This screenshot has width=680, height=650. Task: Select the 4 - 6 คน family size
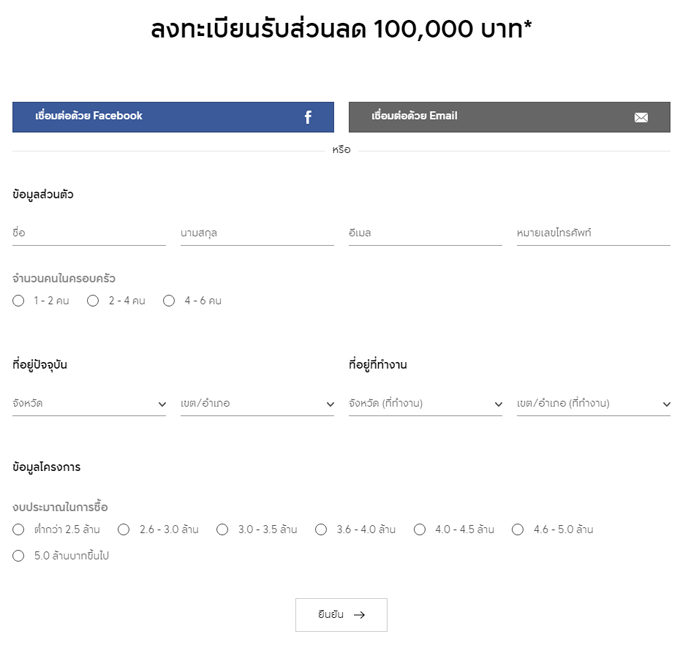(x=169, y=300)
